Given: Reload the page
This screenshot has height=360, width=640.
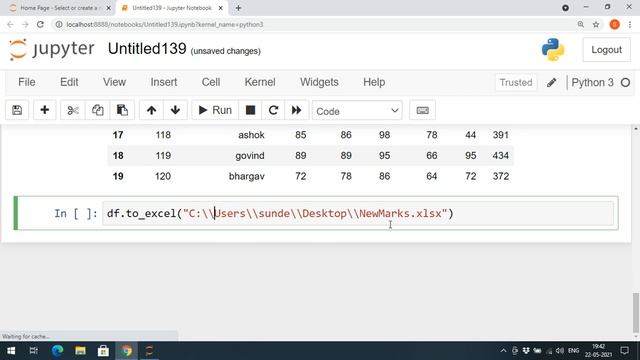Looking at the screenshot, I should [40, 24].
